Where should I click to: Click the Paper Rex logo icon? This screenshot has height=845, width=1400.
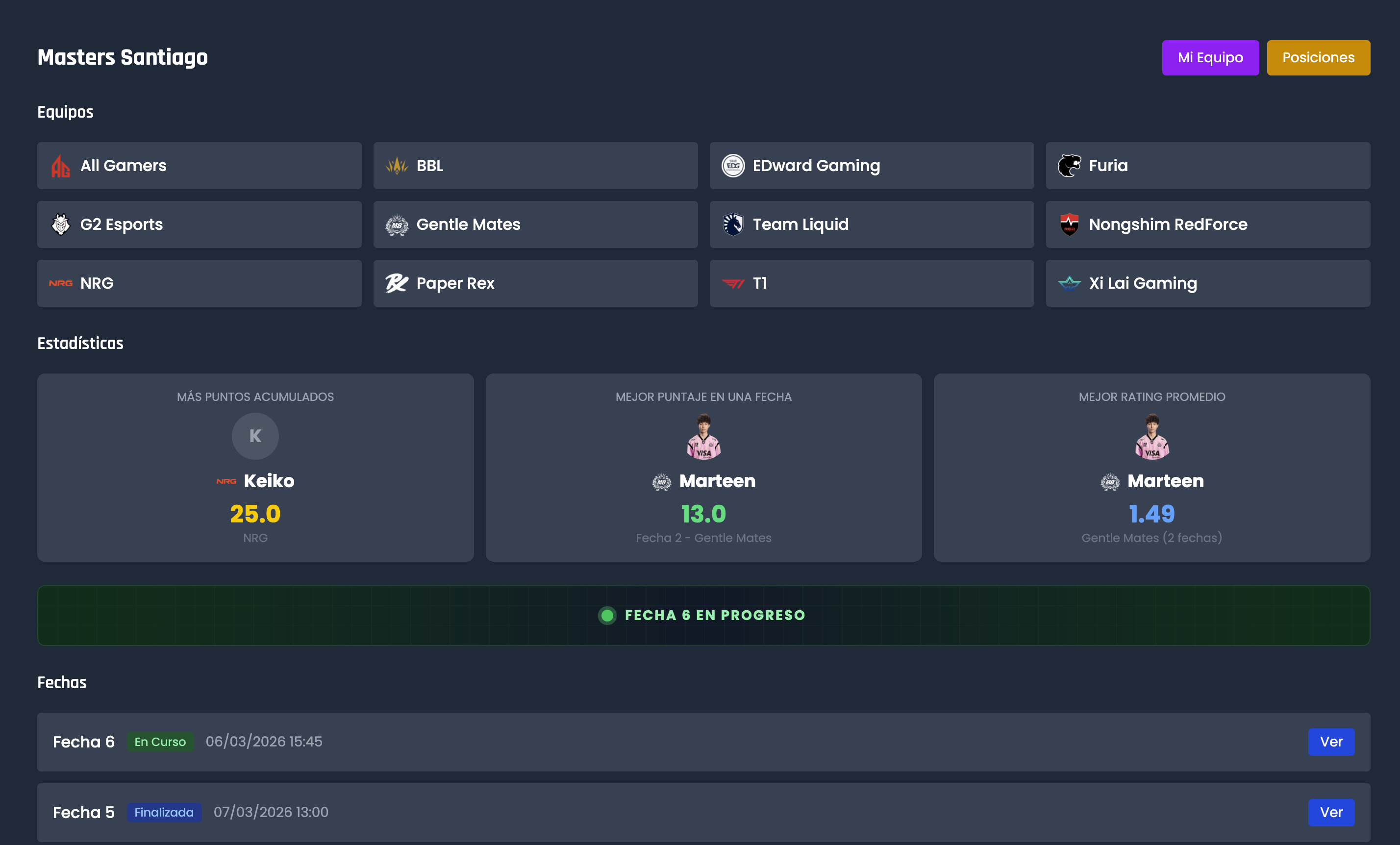point(397,283)
